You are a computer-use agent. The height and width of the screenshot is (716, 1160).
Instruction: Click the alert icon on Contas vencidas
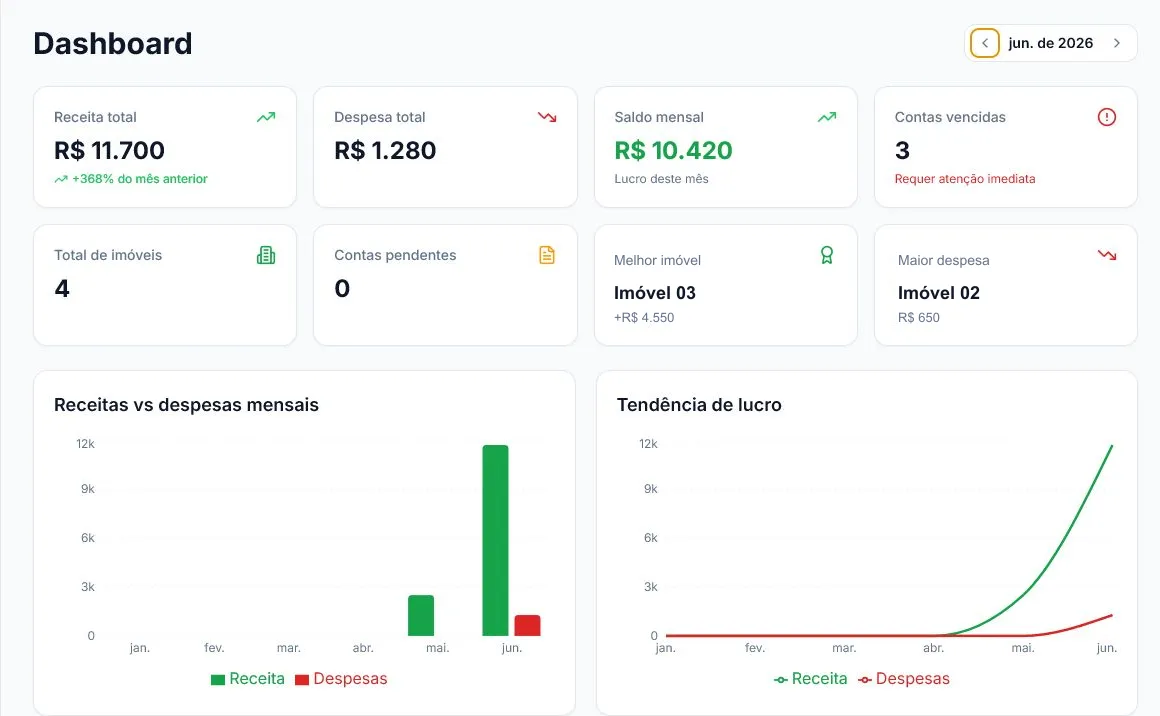(1107, 117)
